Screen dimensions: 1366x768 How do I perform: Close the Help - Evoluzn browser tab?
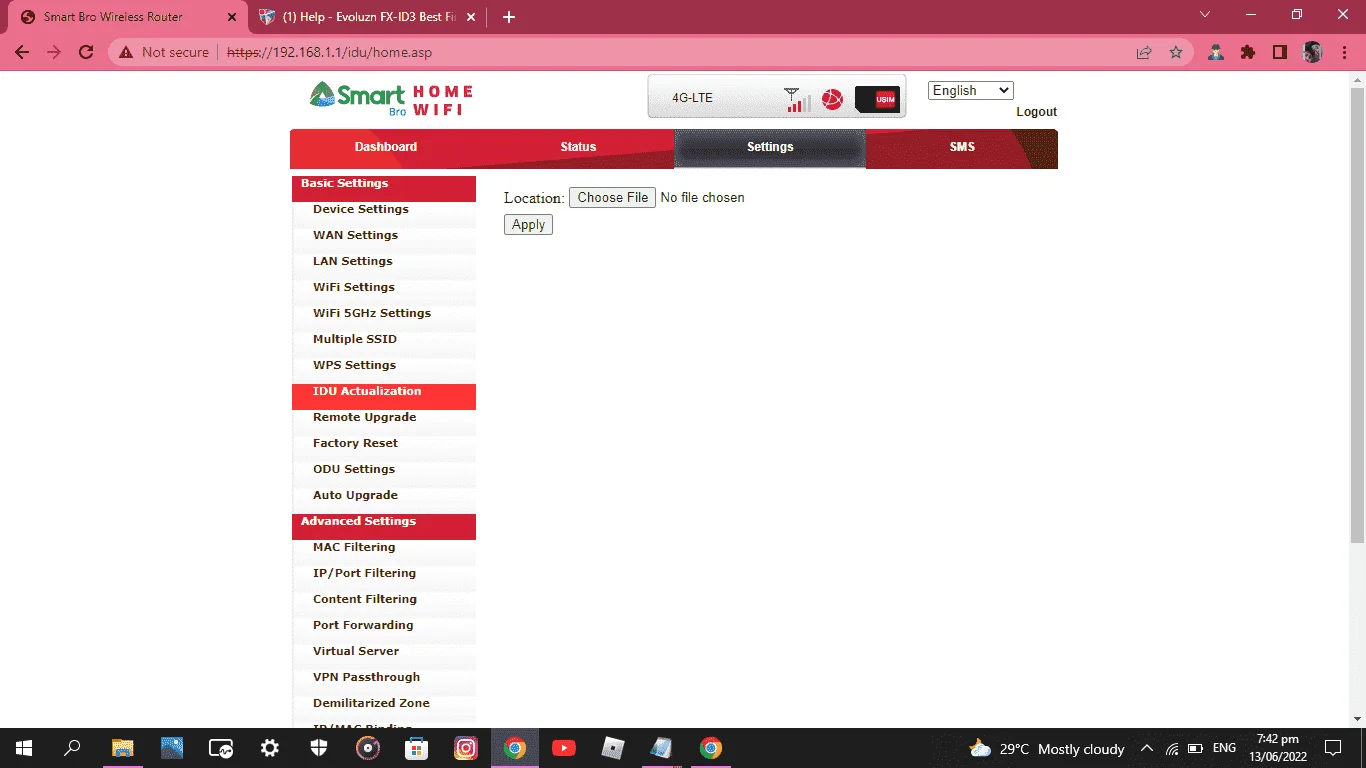[x=472, y=17]
